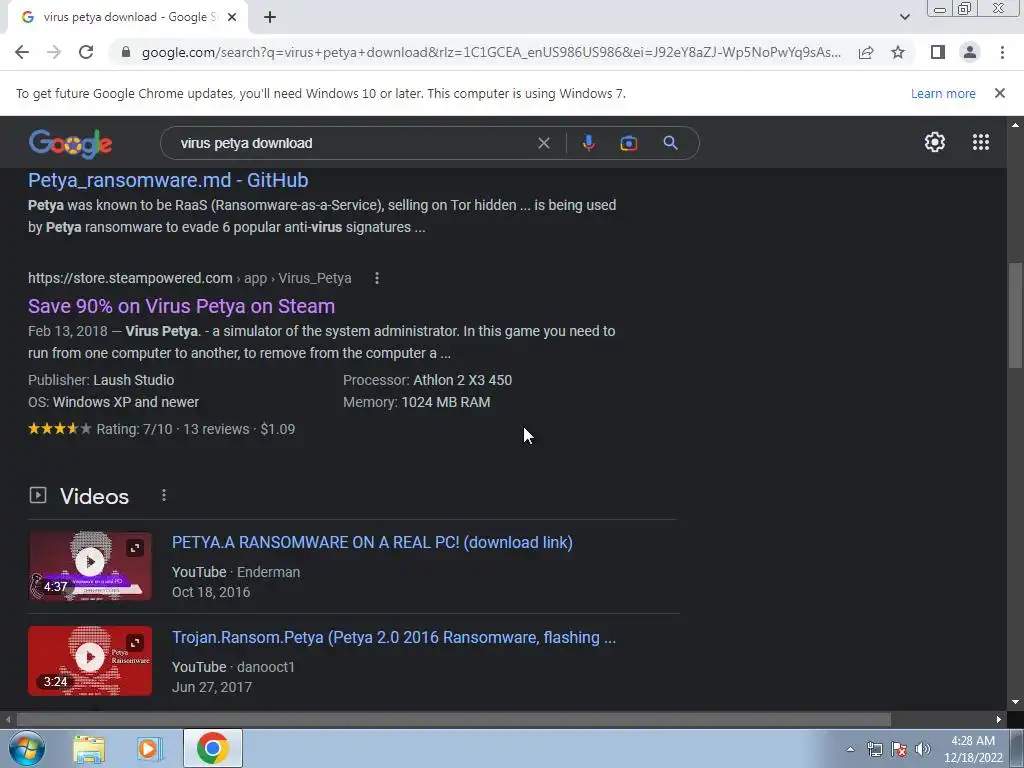Open the Google apps grid
This screenshot has width=1024, height=768.
click(x=980, y=142)
